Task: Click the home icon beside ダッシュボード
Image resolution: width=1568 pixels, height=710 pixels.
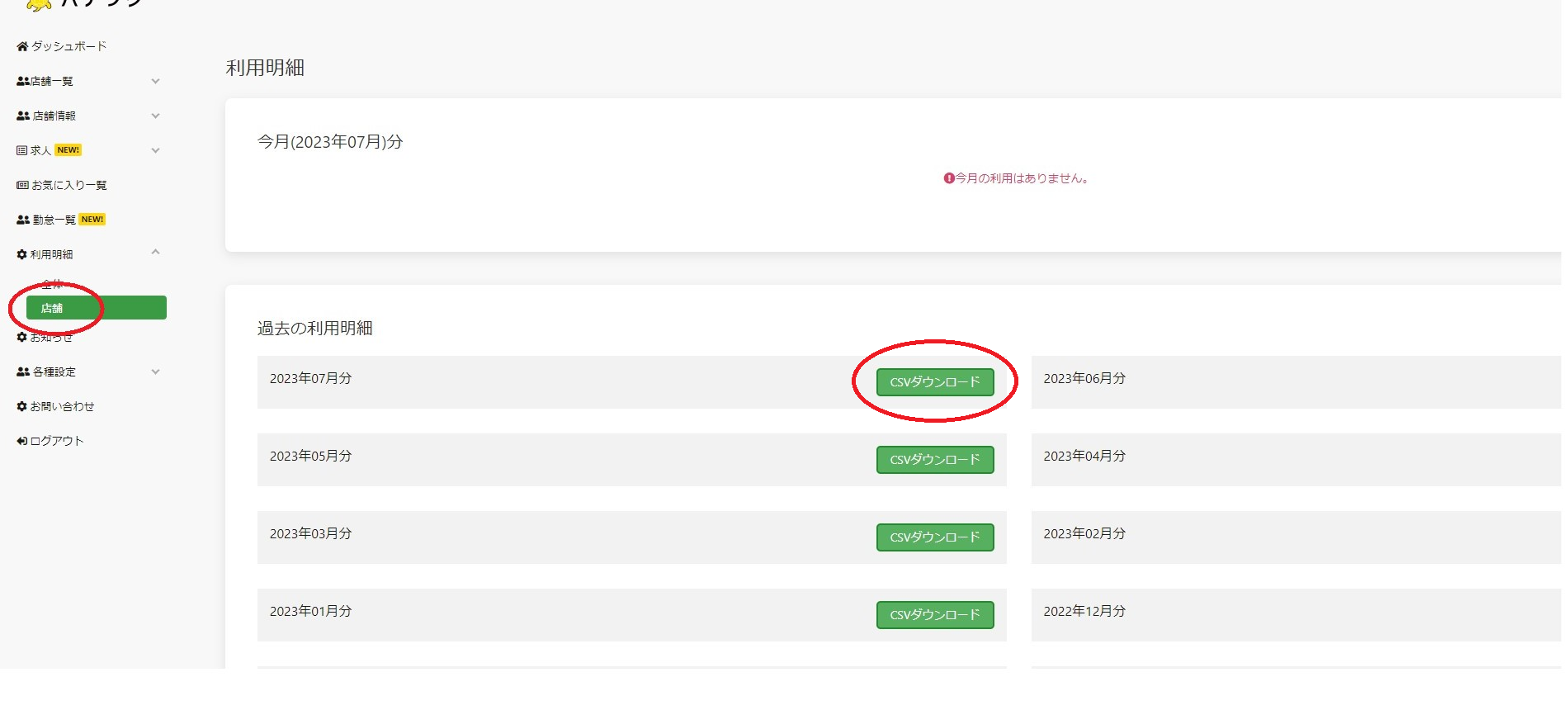Action: (x=22, y=46)
